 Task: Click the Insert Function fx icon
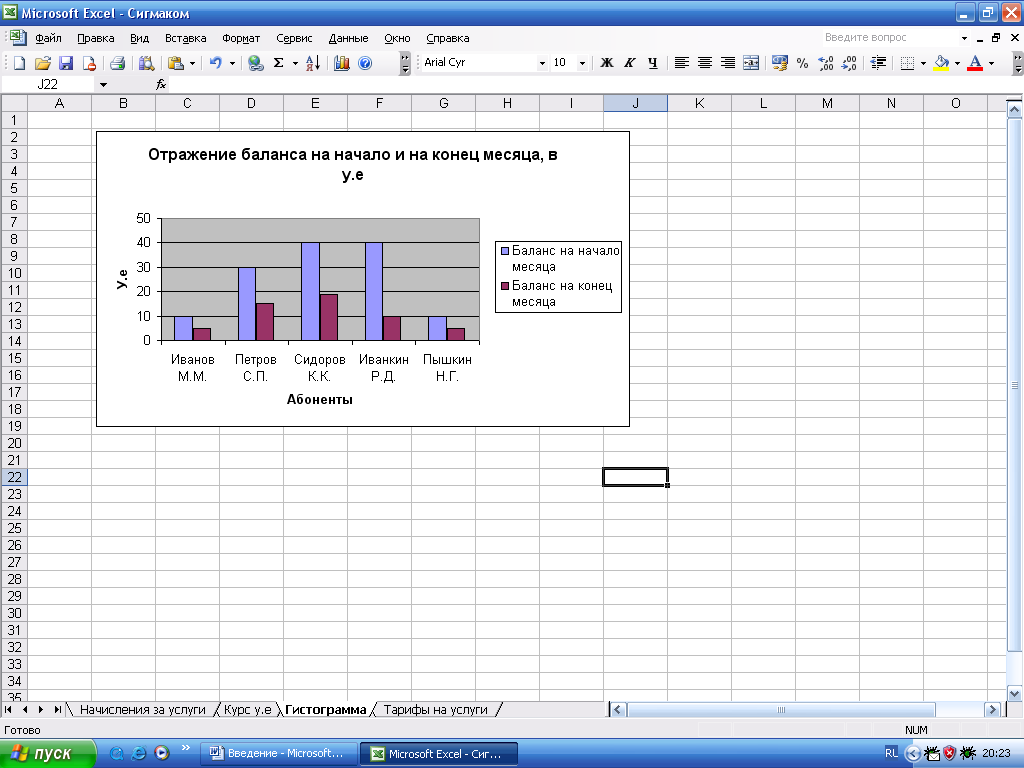click(161, 85)
